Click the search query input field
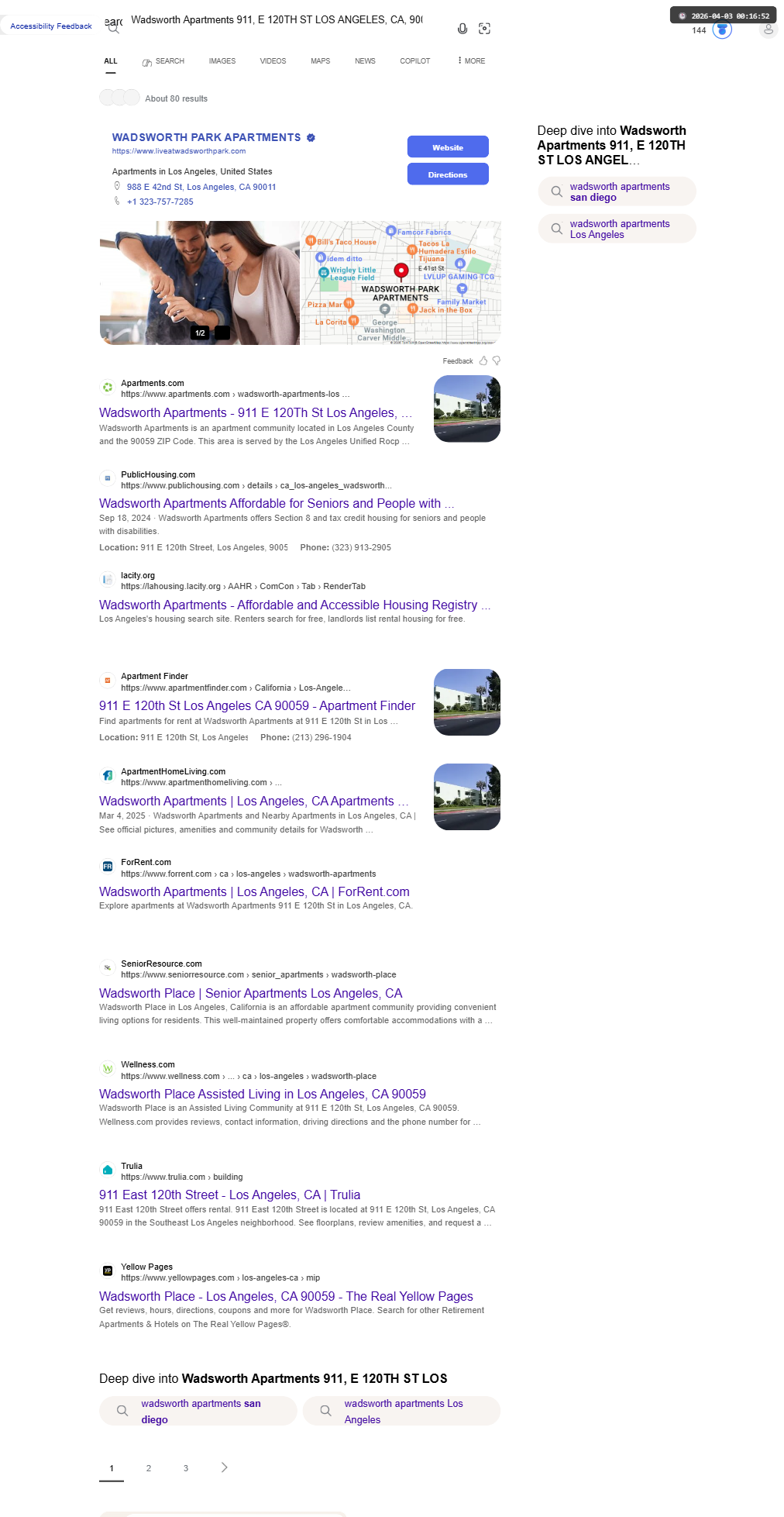This screenshot has width=784, height=1517. click(277, 20)
